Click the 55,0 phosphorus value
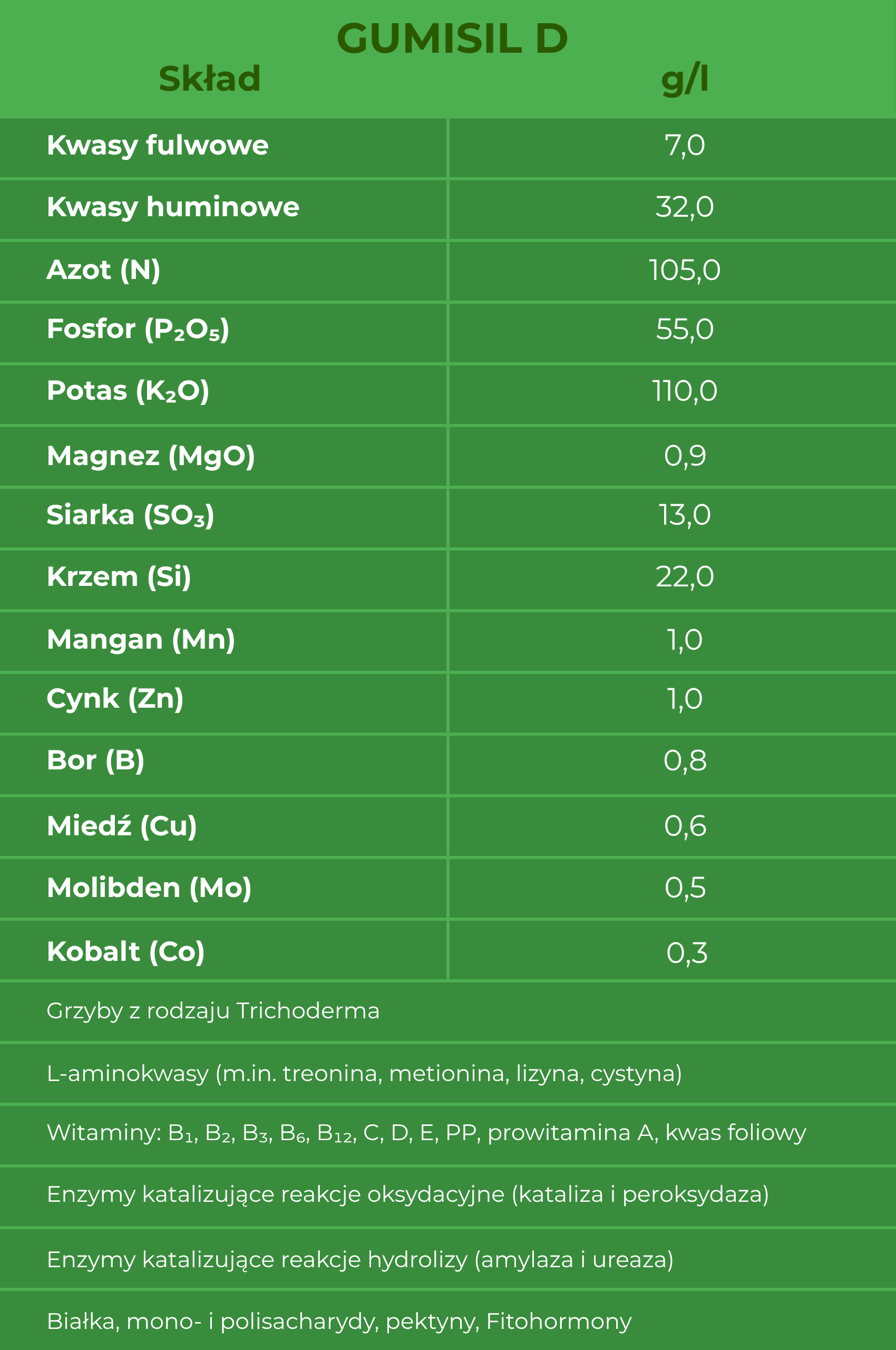The image size is (896, 1350). click(685, 330)
